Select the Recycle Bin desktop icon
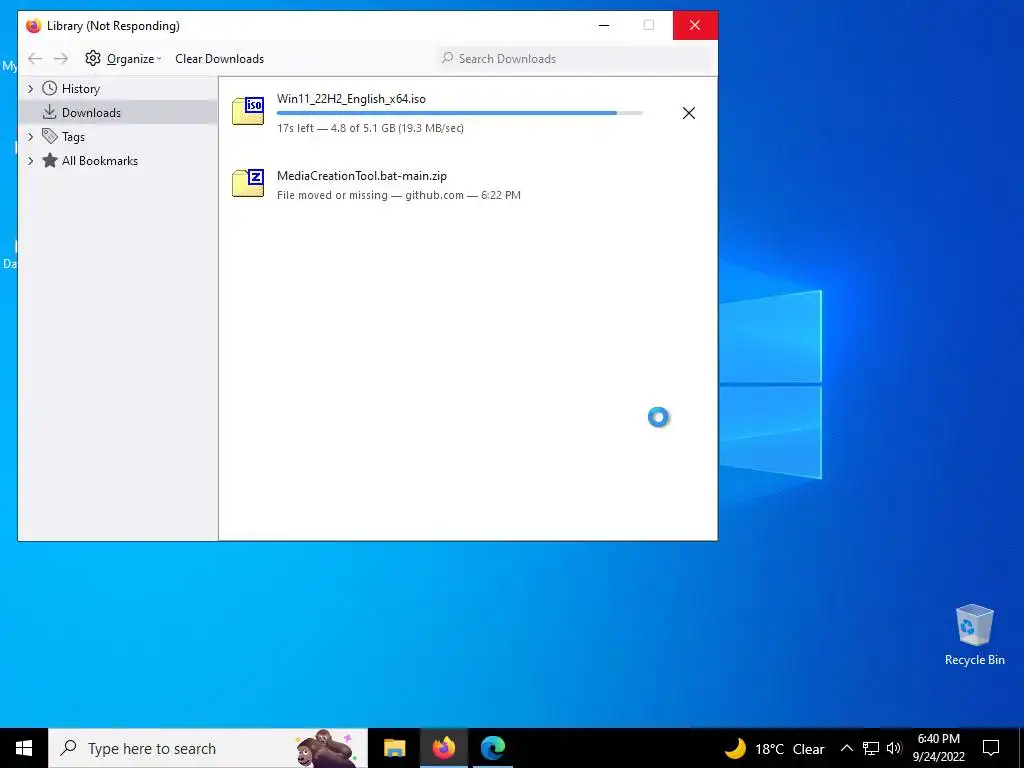The height and width of the screenshot is (768, 1024). click(974, 635)
